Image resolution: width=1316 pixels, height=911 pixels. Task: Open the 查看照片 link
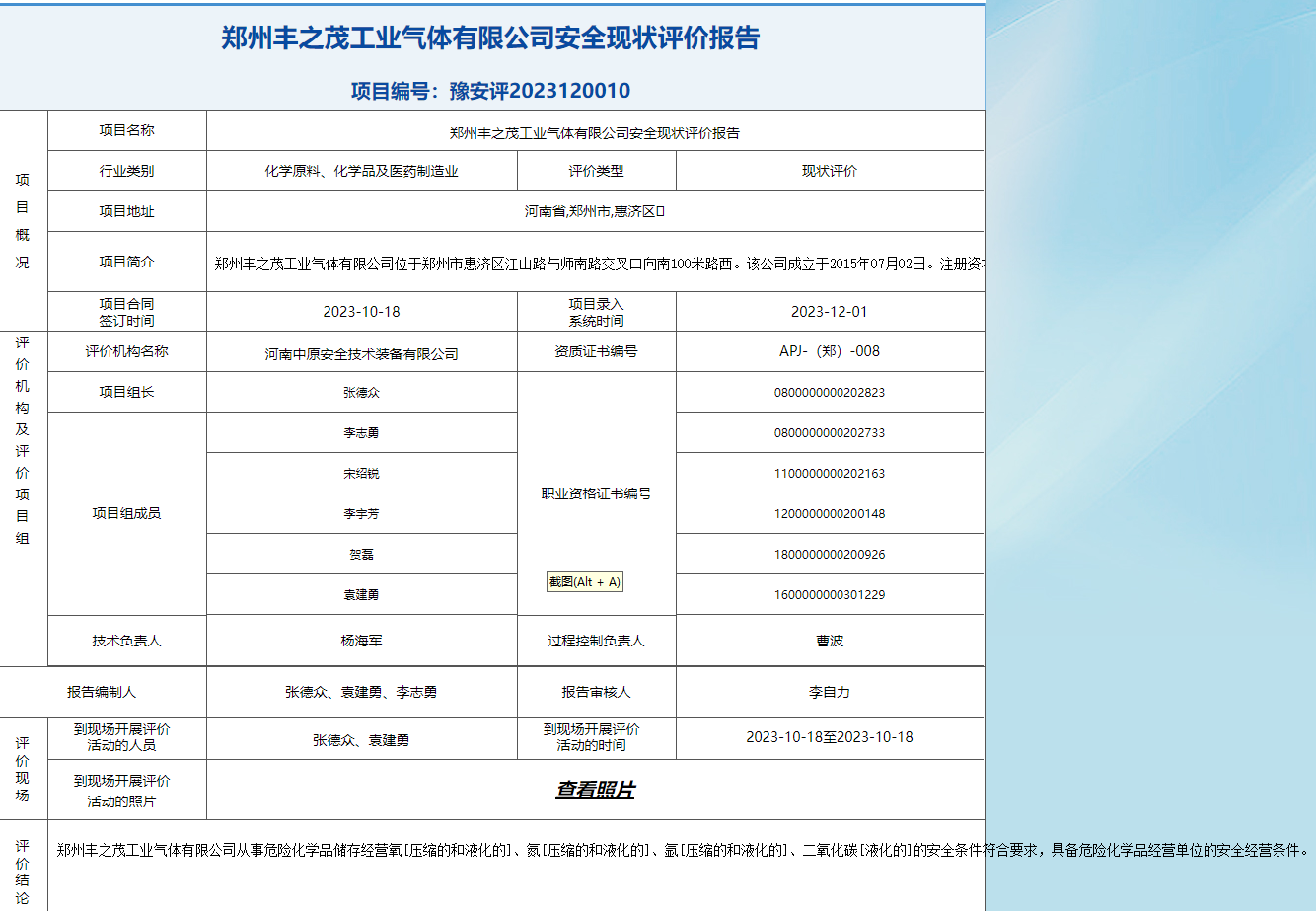(x=595, y=790)
